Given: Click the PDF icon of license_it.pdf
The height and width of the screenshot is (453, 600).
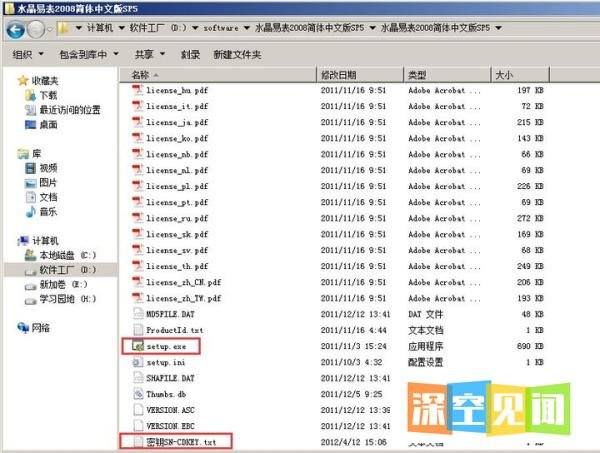Looking at the screenshot, I should coord(137,106).
